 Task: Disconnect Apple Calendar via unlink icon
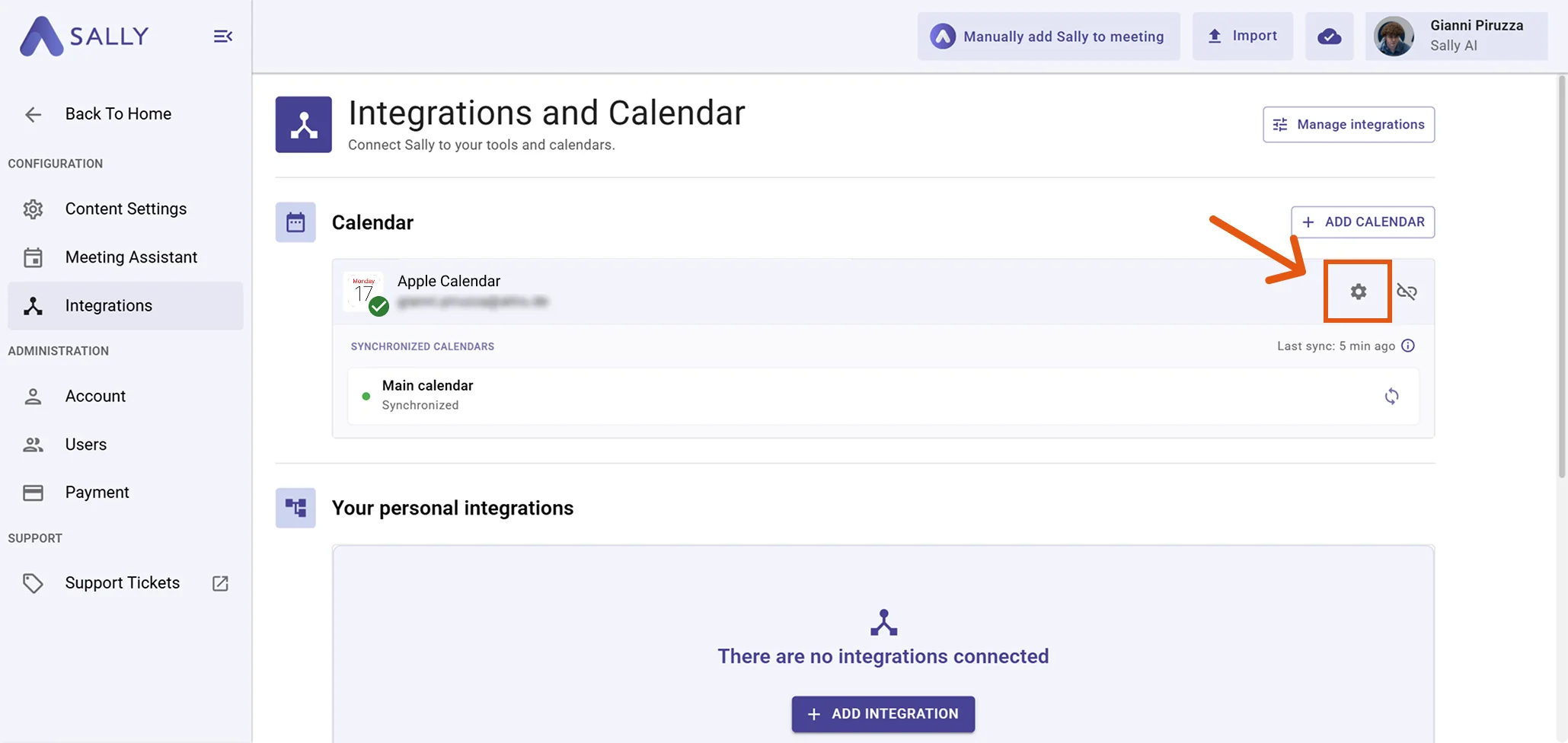[1407, 292]
